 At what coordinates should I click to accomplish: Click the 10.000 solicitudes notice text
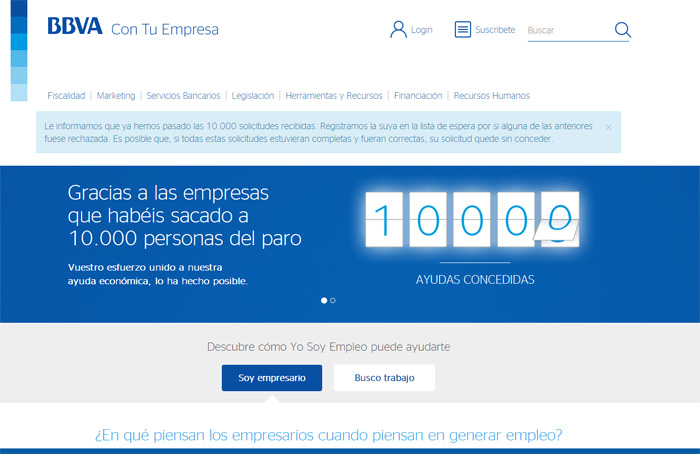[318, 132]
